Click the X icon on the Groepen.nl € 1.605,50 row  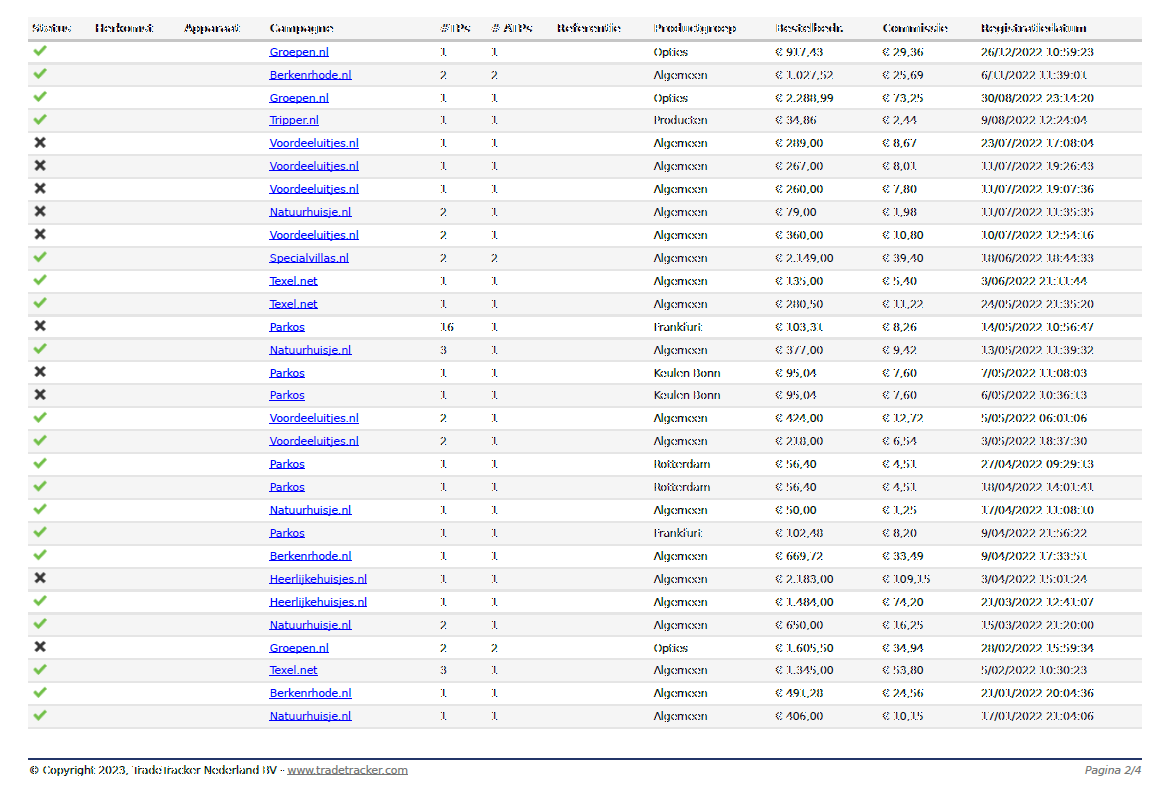pos(40,647)
